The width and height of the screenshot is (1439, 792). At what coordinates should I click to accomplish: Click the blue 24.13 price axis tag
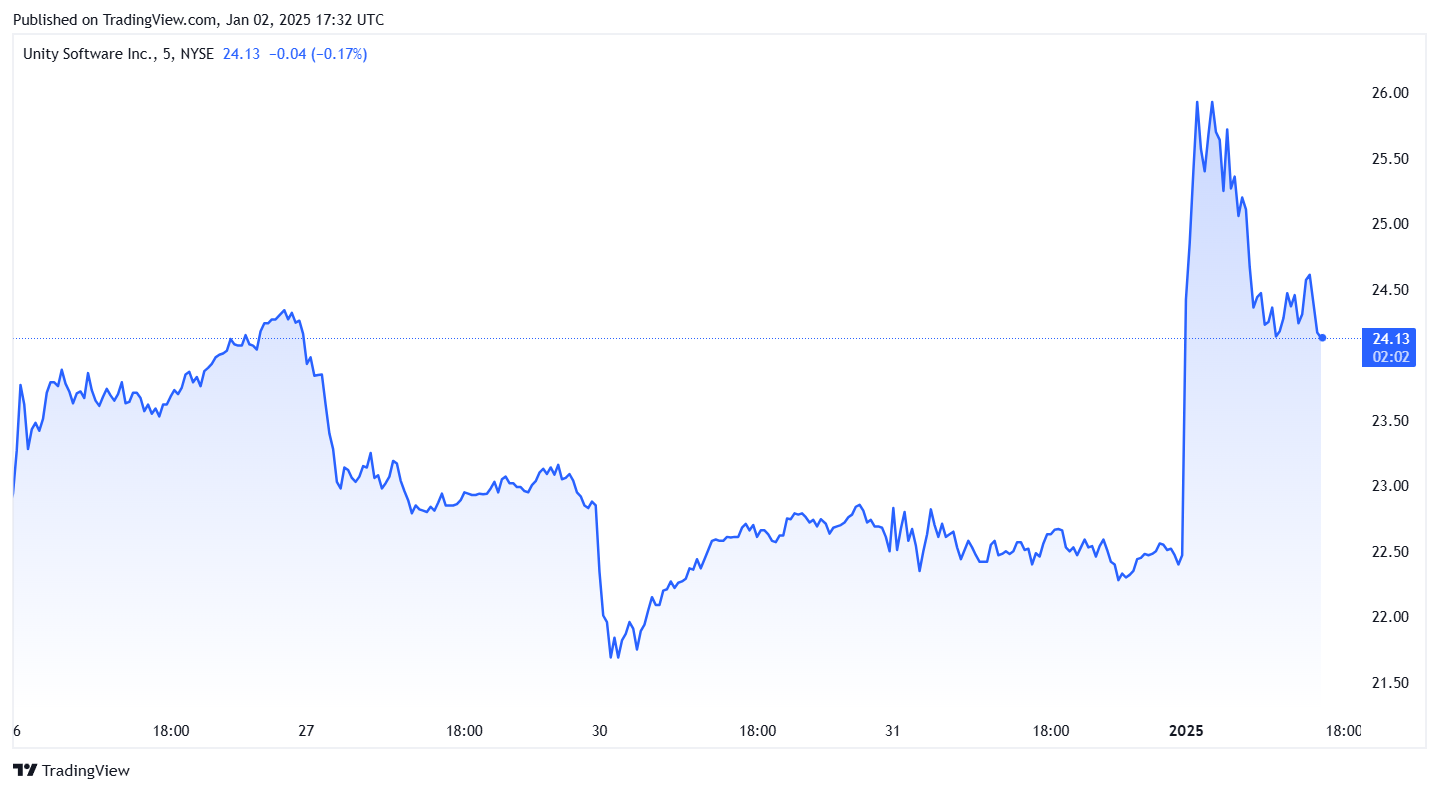pos(1388,338)
